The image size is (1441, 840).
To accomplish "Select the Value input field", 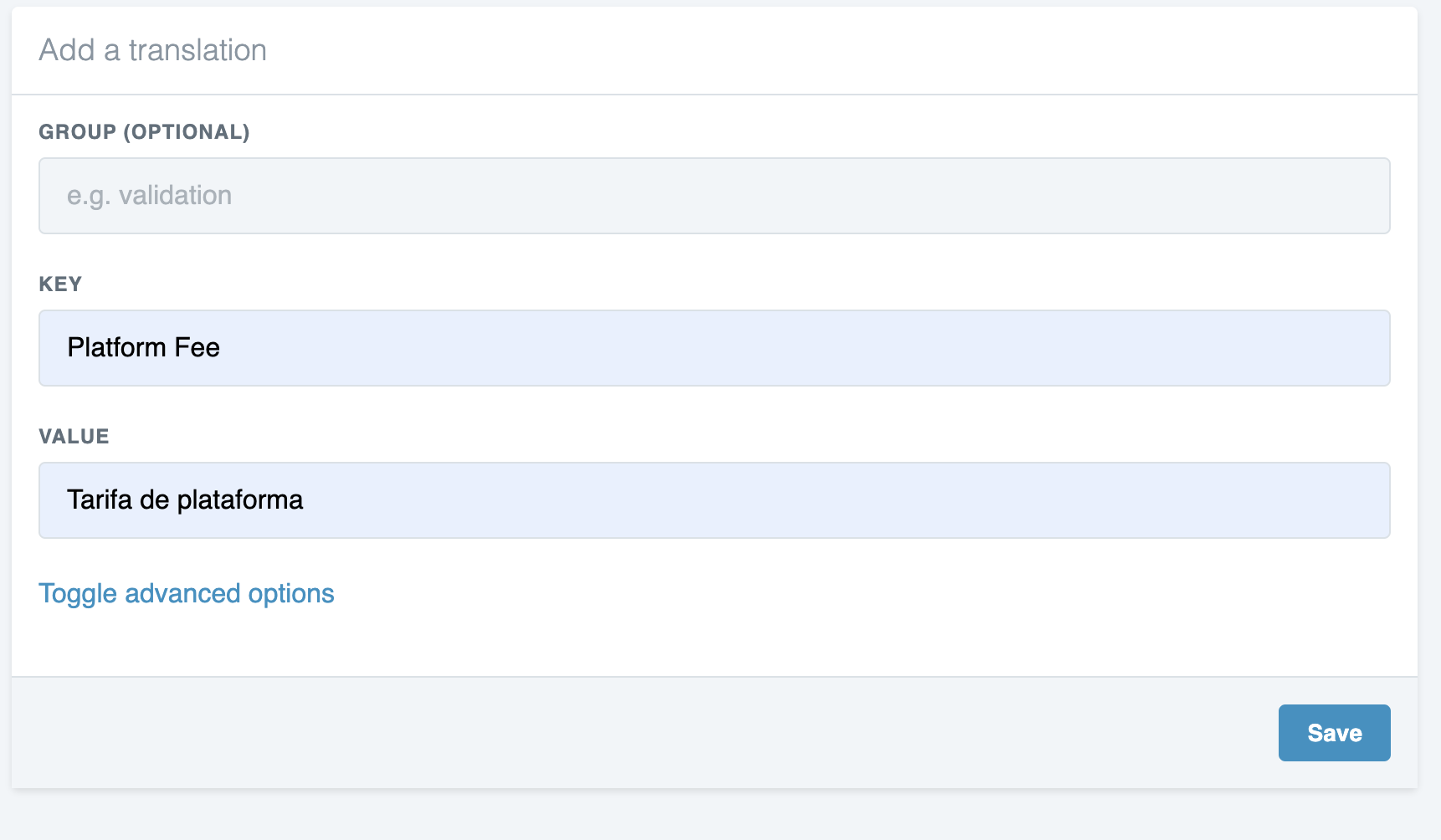I will pyautogui.click(x=714, y=500).
